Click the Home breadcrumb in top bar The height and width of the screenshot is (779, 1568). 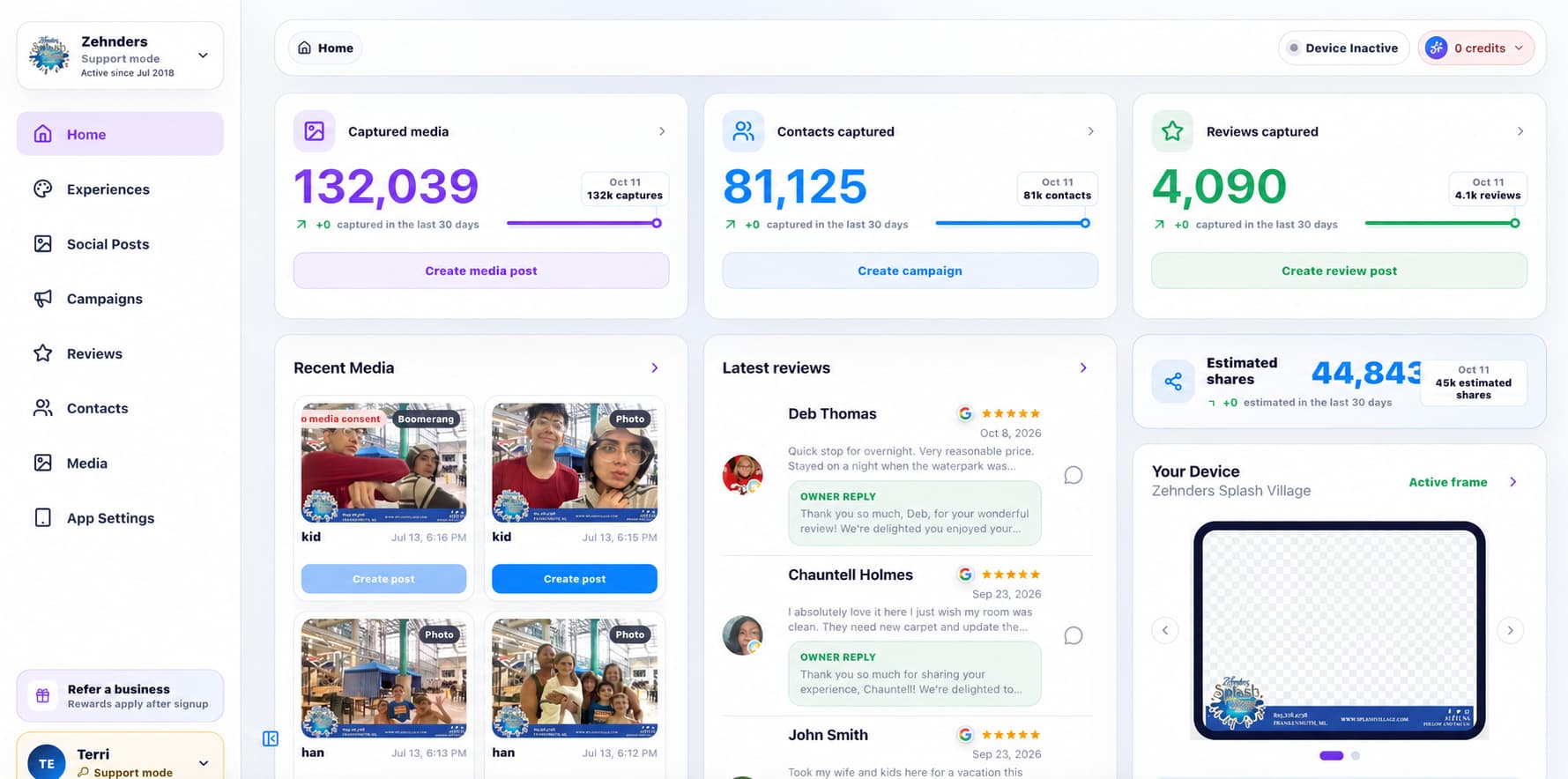click(325, 48)
